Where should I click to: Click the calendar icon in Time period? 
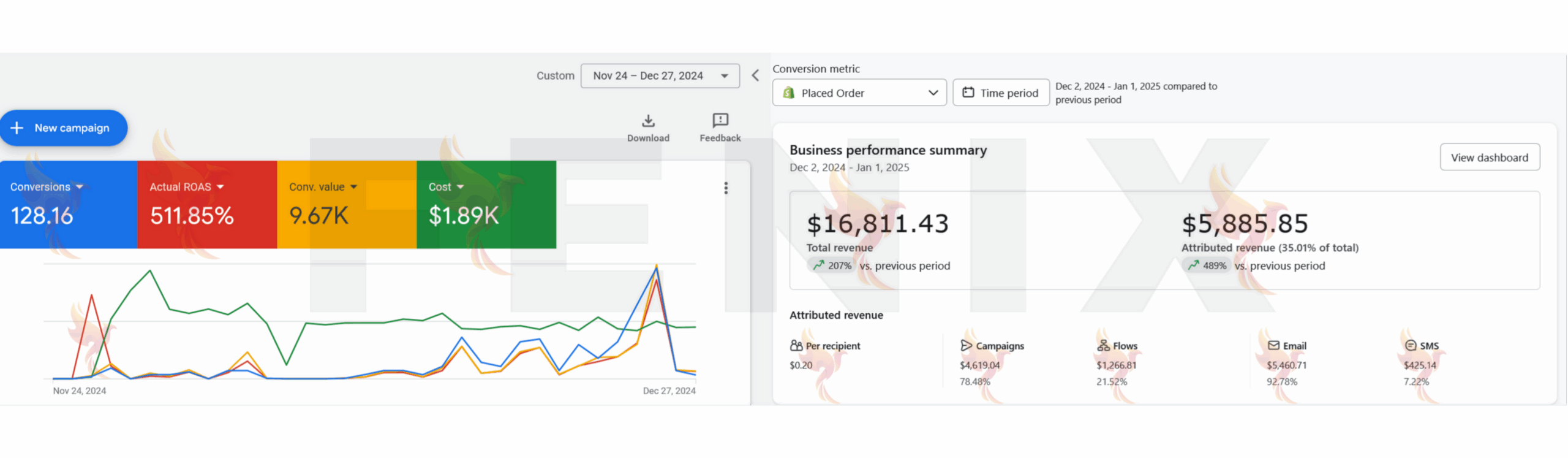(968, 93)
